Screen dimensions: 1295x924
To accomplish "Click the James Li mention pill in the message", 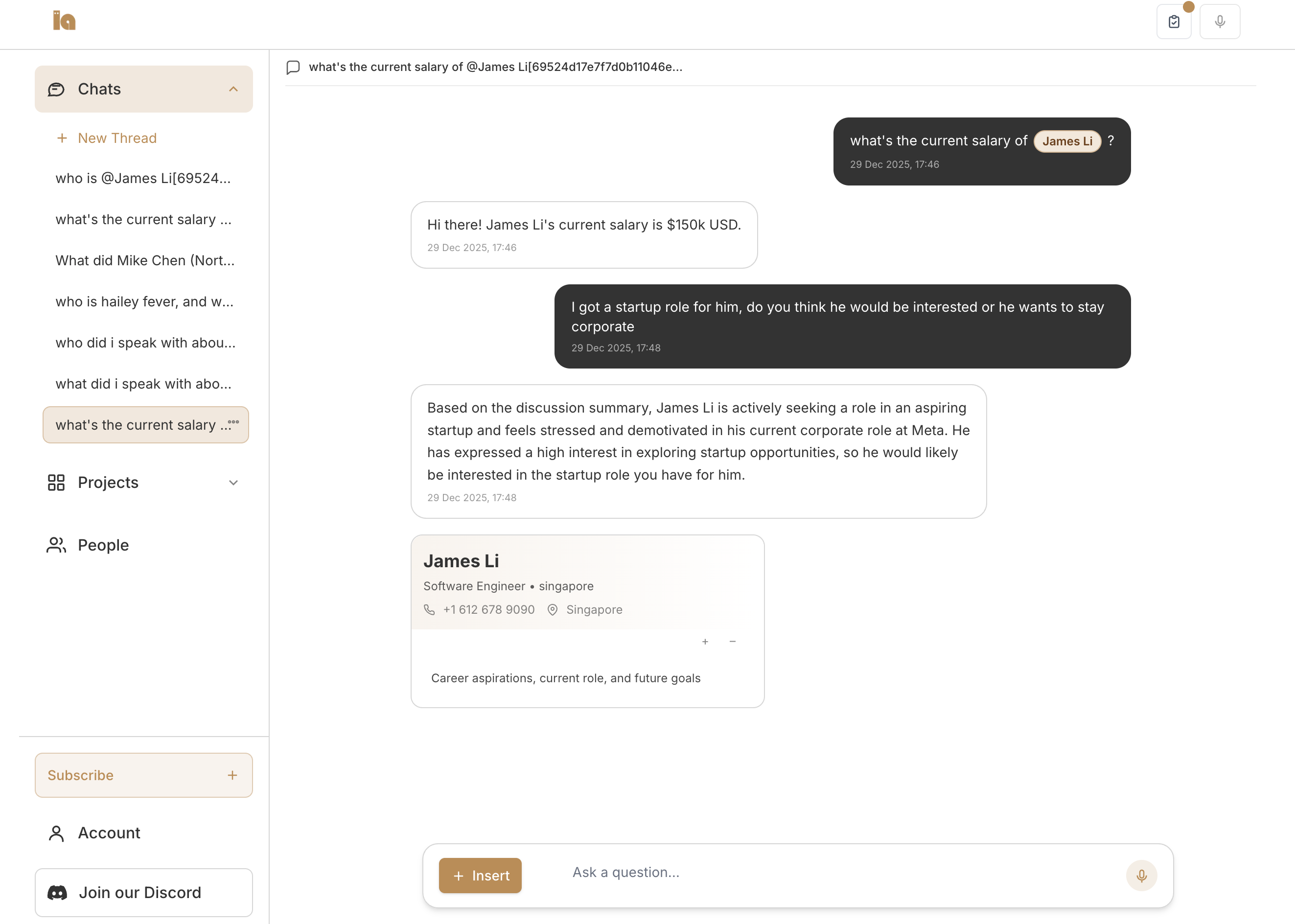I will tap(1067, 140).
